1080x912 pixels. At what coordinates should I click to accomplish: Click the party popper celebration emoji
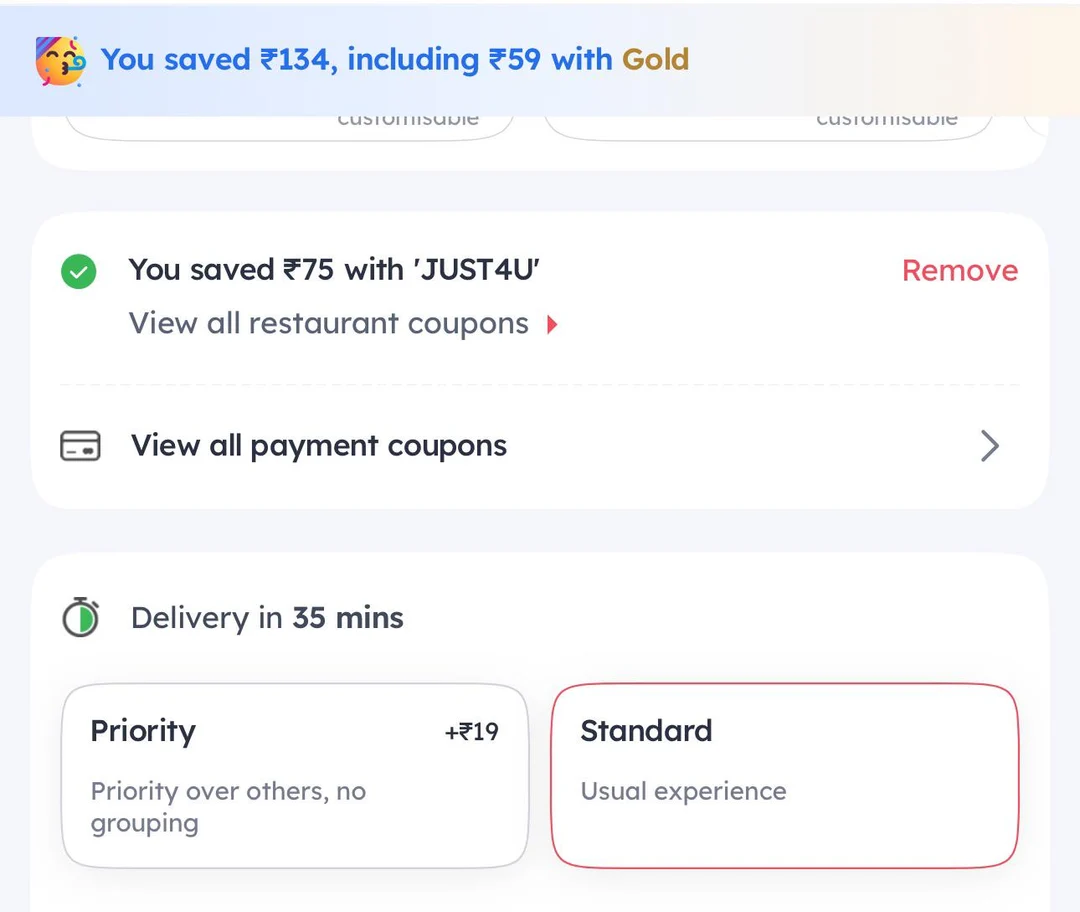[60, 60]
